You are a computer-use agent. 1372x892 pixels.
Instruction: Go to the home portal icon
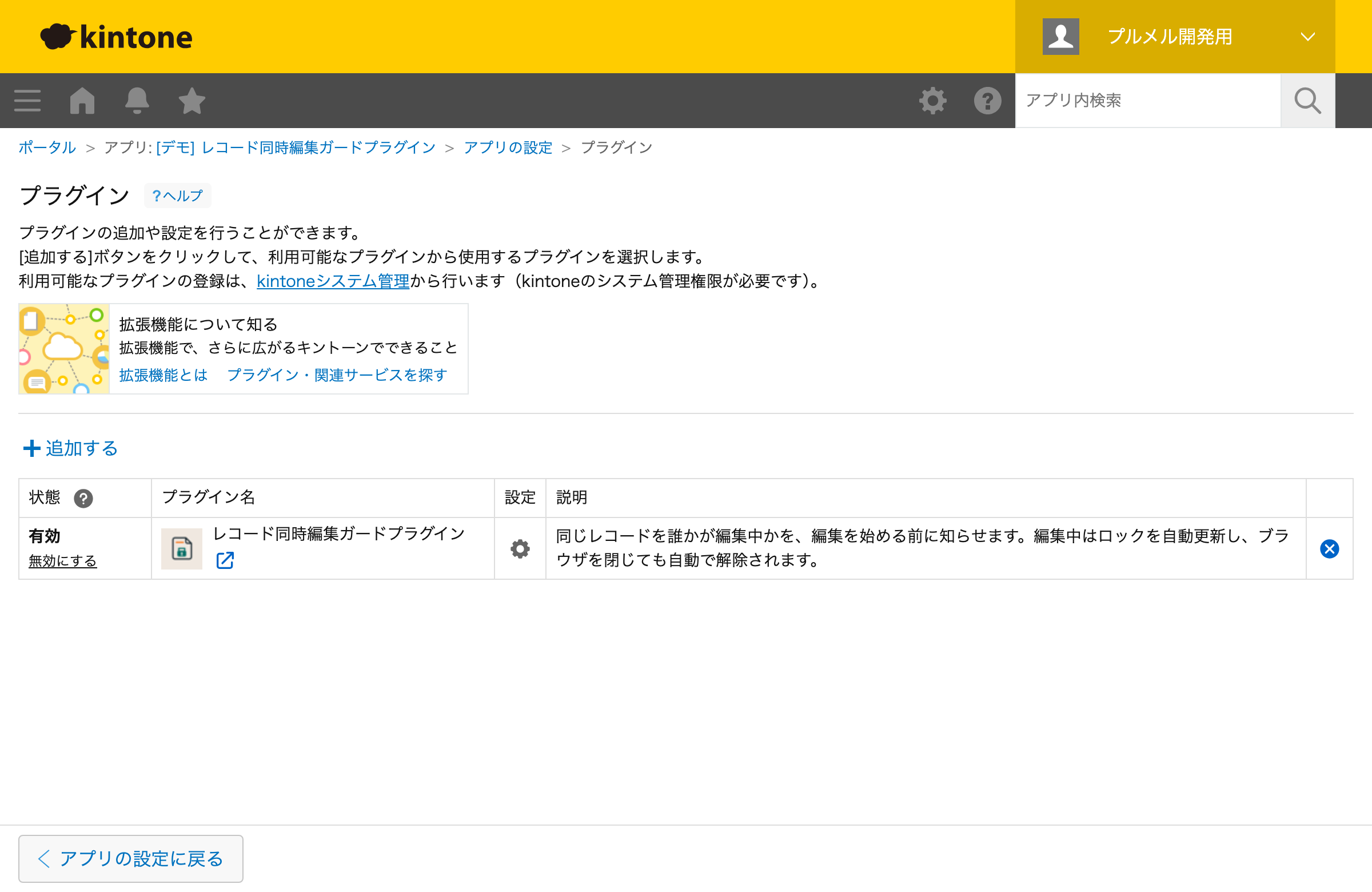(x=82, y=100)
